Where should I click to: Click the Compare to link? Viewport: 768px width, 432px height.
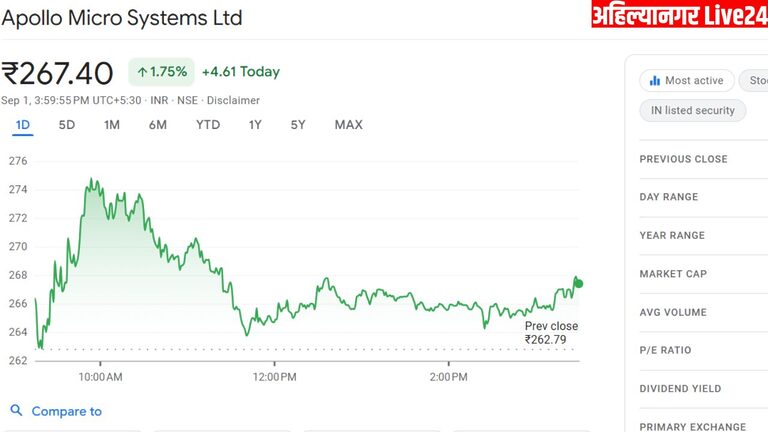66,411
